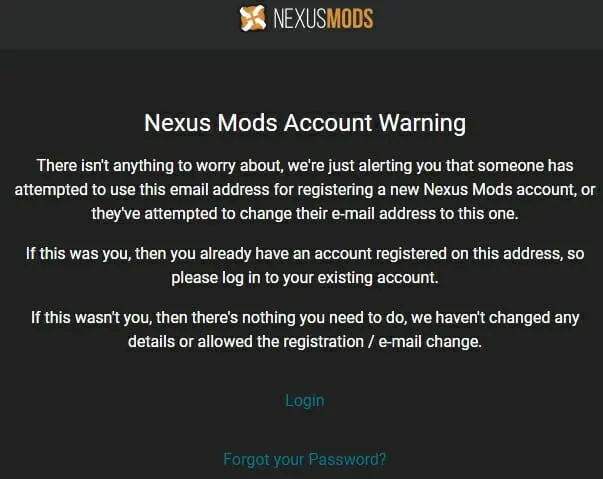This screenshot has height=479, width=603.
Task: Click the line starting If this was you
Action: pos(305,254)
